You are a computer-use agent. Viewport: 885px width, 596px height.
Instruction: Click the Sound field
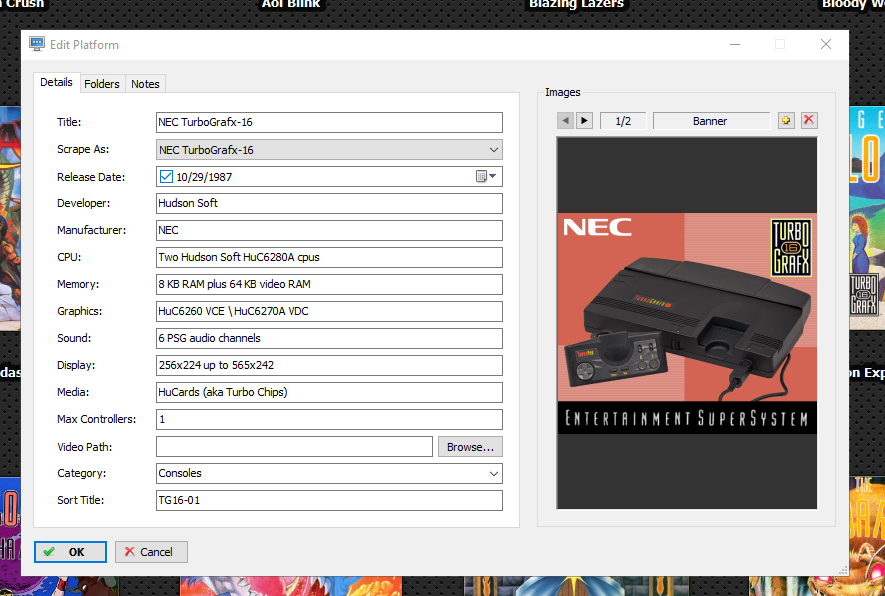[x=329, y=339]
